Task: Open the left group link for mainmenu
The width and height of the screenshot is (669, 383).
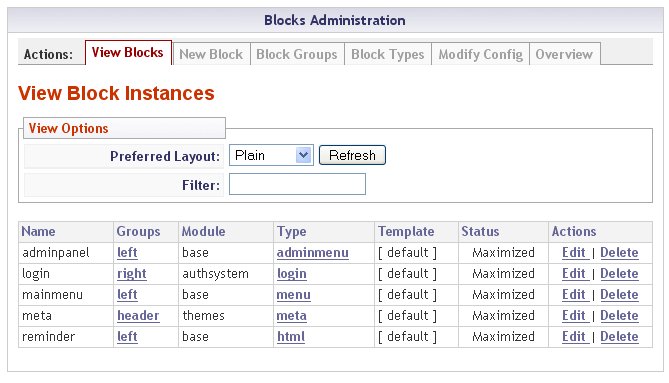Action: (127, 295)
